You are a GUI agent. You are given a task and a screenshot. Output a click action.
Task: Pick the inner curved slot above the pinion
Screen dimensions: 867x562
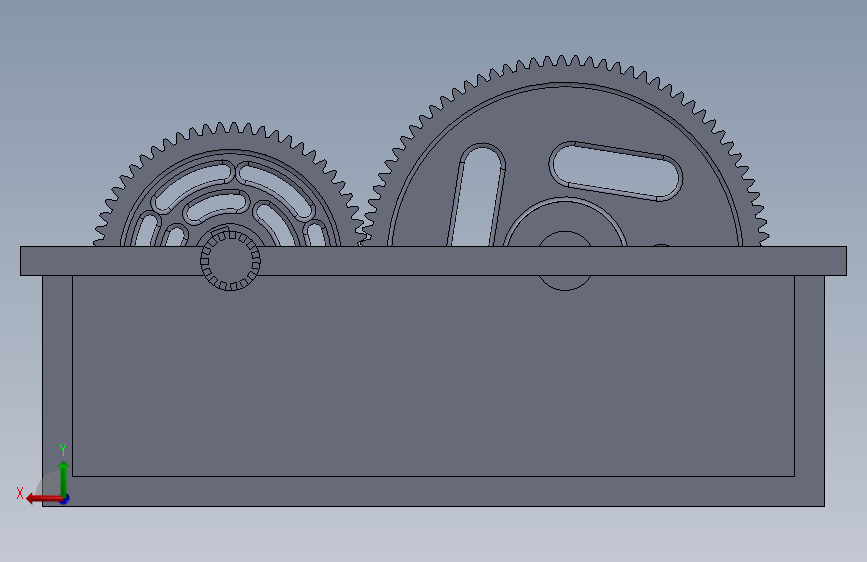[x=215, y=206]
